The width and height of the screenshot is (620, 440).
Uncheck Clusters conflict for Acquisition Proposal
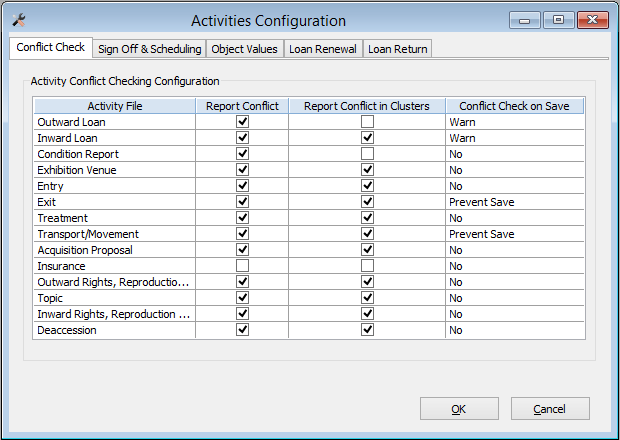(x=367, y=250)
